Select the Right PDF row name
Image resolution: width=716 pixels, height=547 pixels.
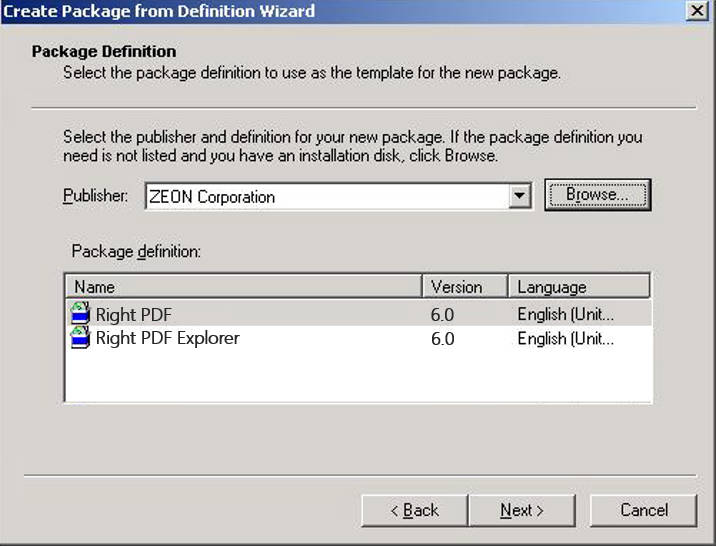(134, 315)
